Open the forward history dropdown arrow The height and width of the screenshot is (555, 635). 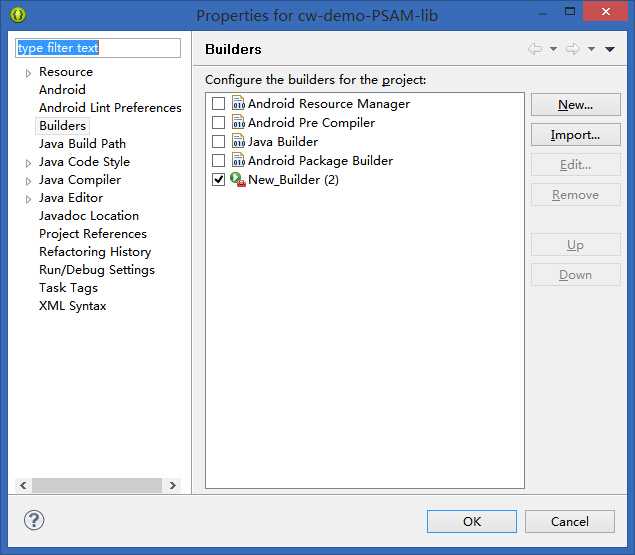click(591, 49)
